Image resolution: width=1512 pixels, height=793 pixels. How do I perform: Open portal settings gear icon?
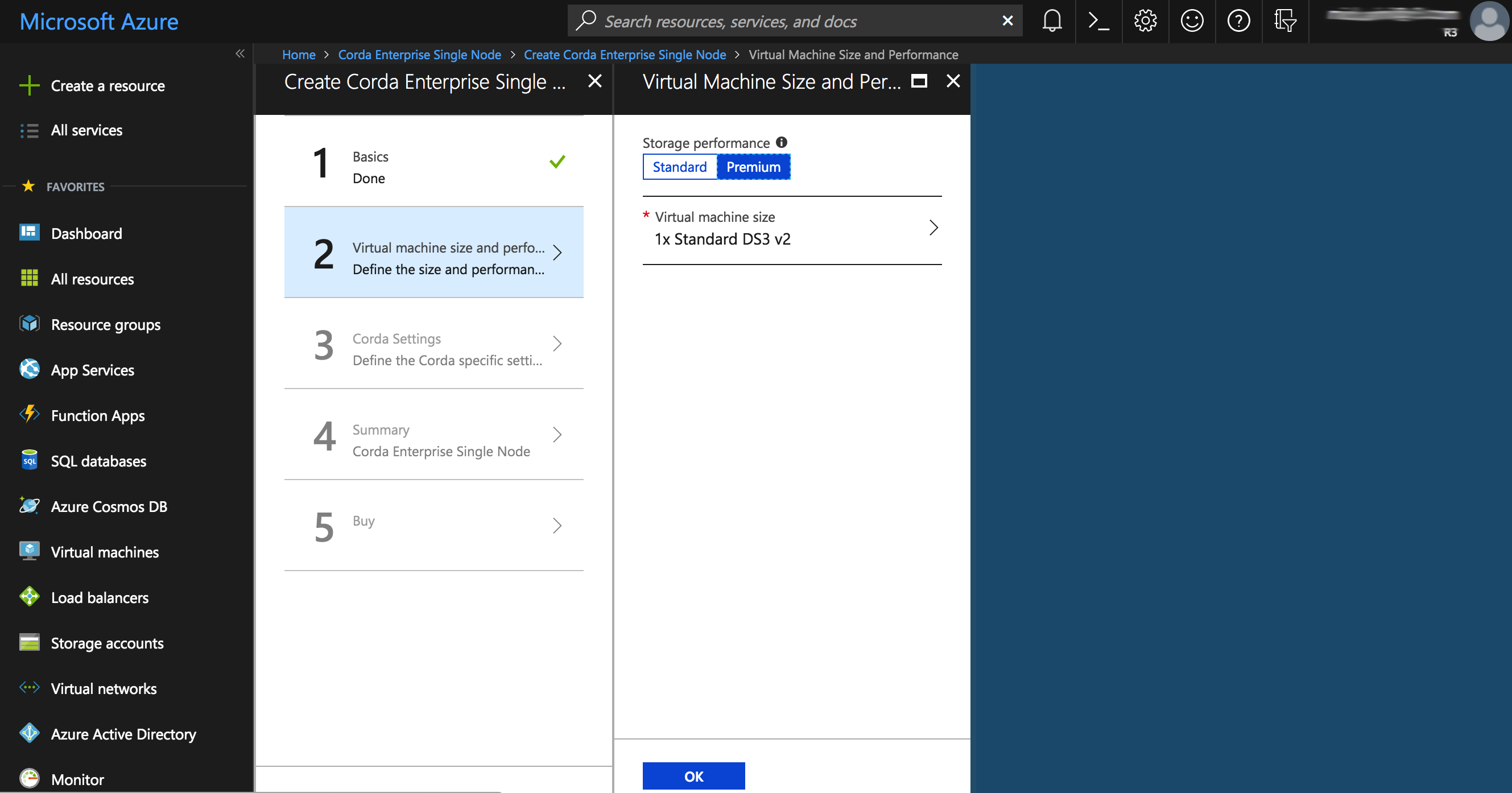(1145, 21)
